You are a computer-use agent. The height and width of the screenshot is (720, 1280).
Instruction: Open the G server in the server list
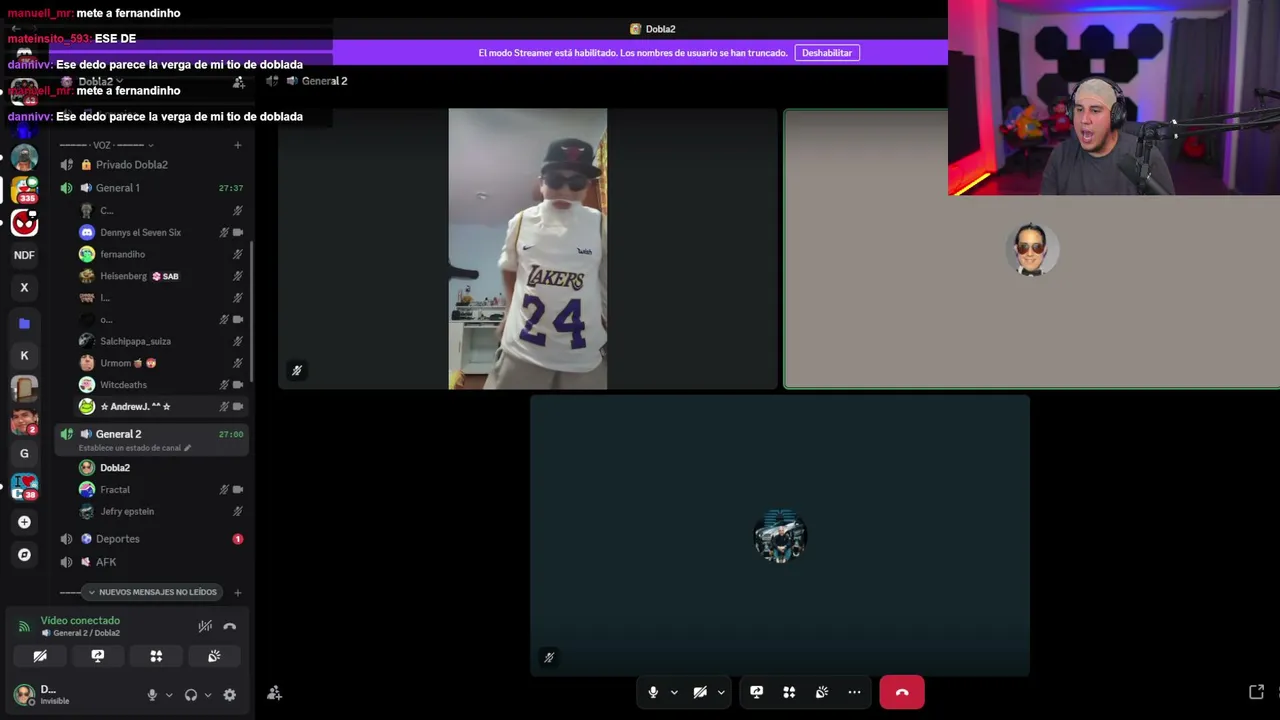coord(24,454)
